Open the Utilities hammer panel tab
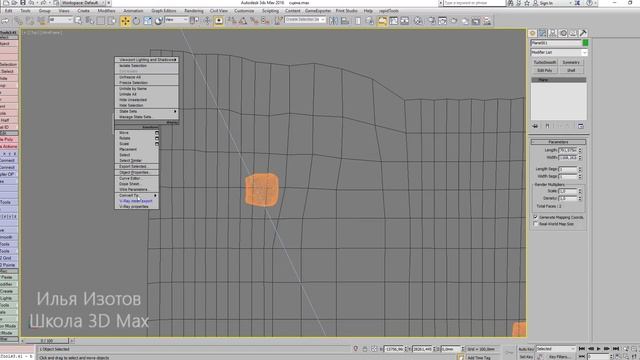This screenshot has height=360, width=640. point(583,33)
